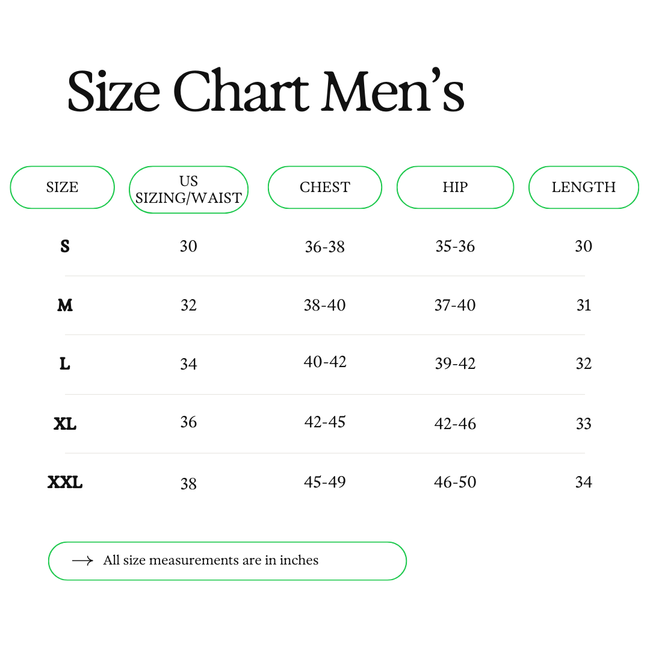Click the arrow icon beside the measurements note

(x=83, y=561)
